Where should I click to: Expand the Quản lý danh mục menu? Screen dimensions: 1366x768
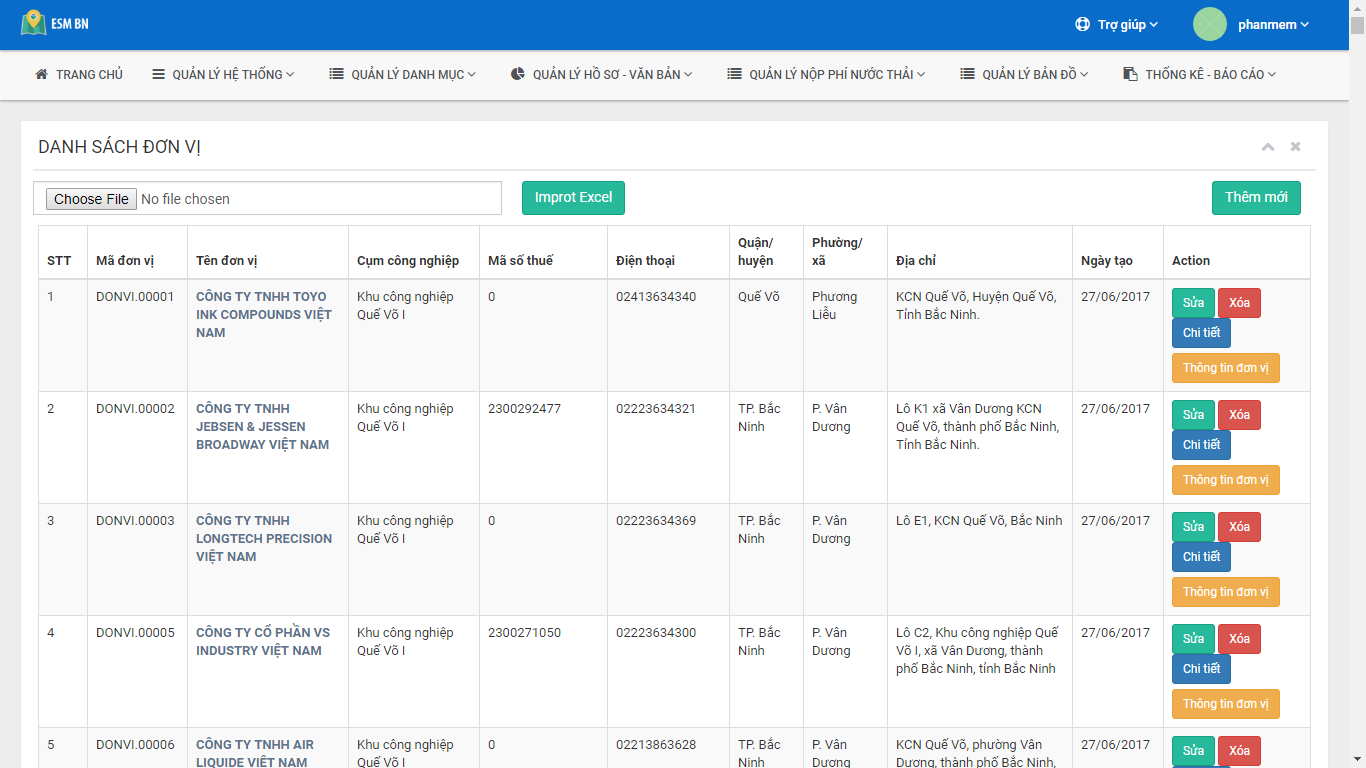click(403, 74)
